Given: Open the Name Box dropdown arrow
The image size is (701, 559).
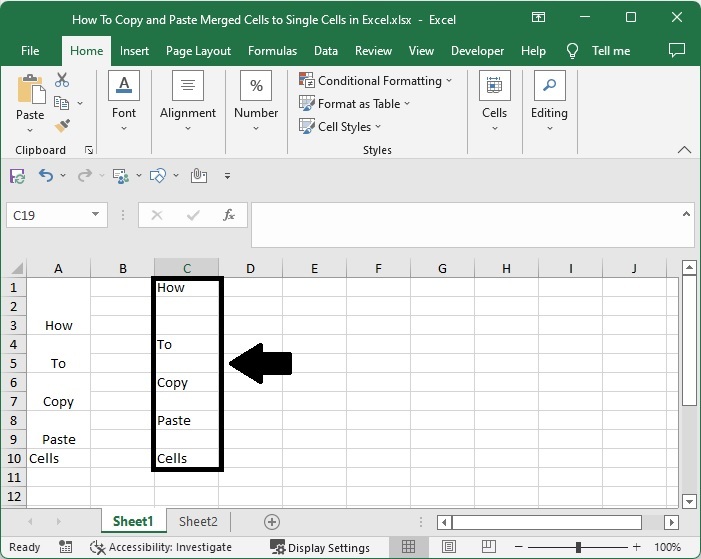Looking at the screenshot, I should [x=96, y=215].
